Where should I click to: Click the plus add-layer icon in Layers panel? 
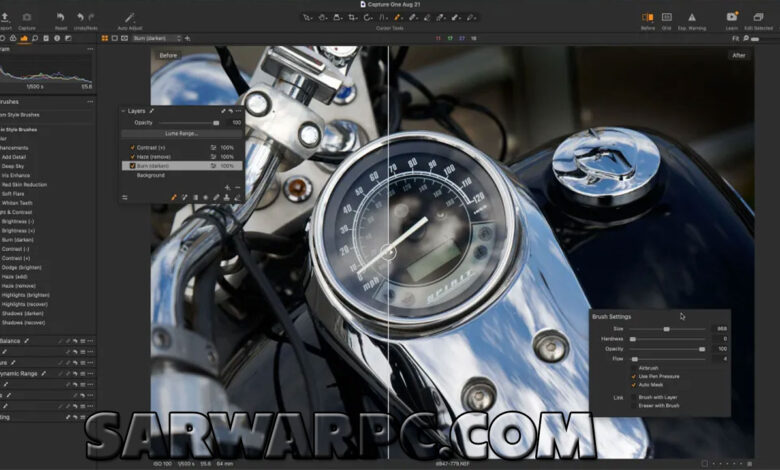(227, 188)
